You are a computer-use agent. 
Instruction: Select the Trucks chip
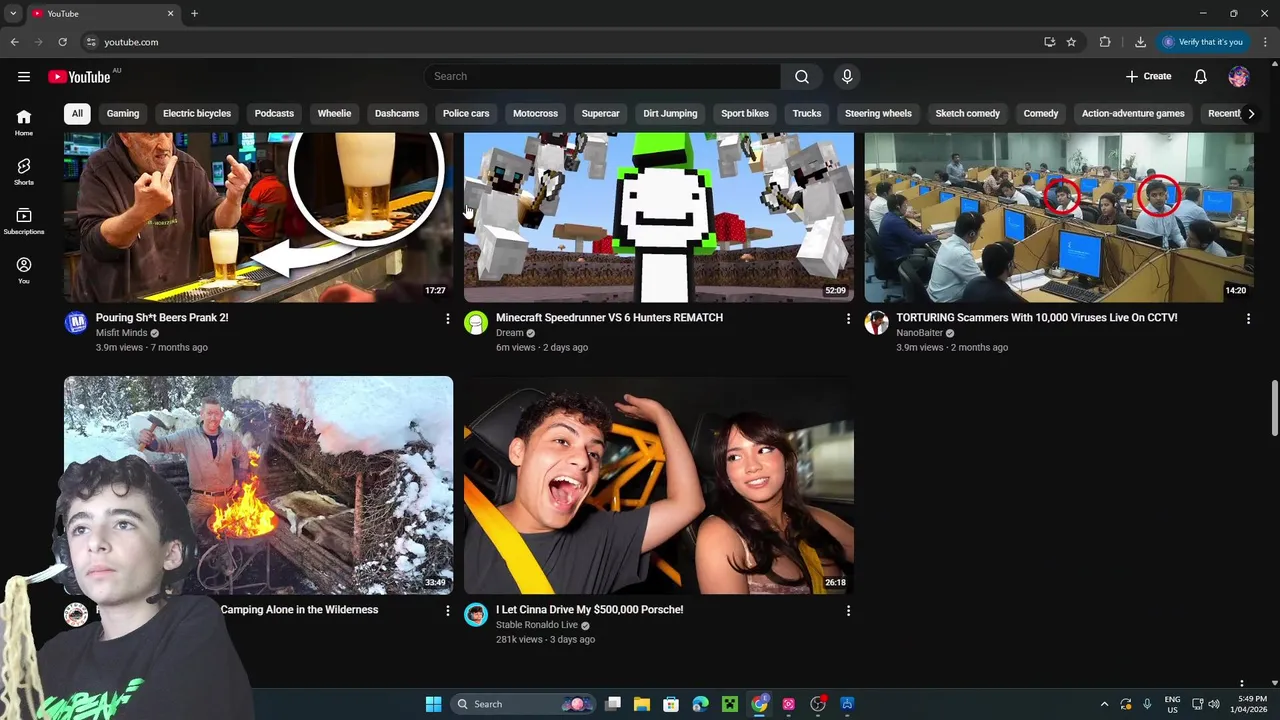[807, 113]
